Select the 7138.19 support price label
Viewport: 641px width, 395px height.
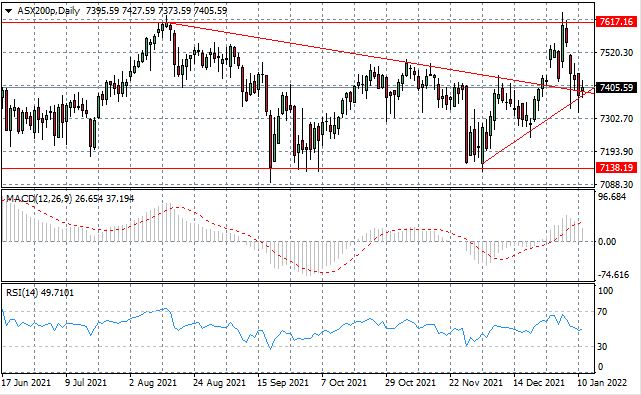[616, 167]
